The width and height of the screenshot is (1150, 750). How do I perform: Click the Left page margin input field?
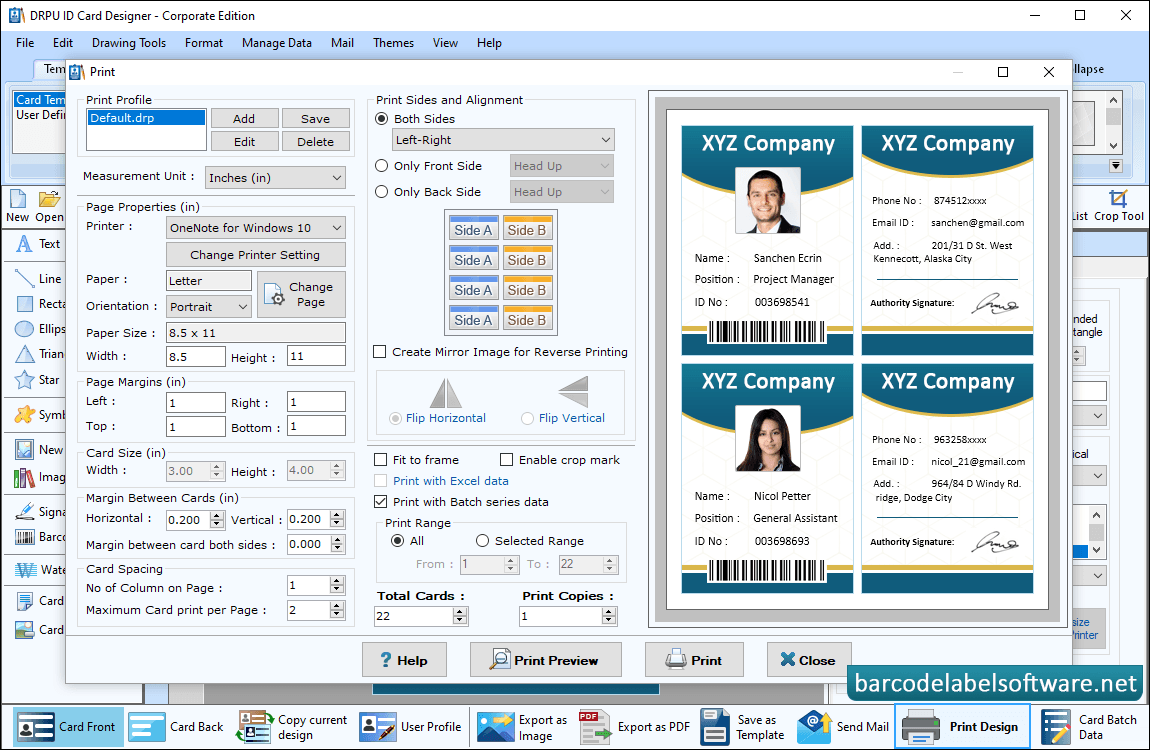196,402
